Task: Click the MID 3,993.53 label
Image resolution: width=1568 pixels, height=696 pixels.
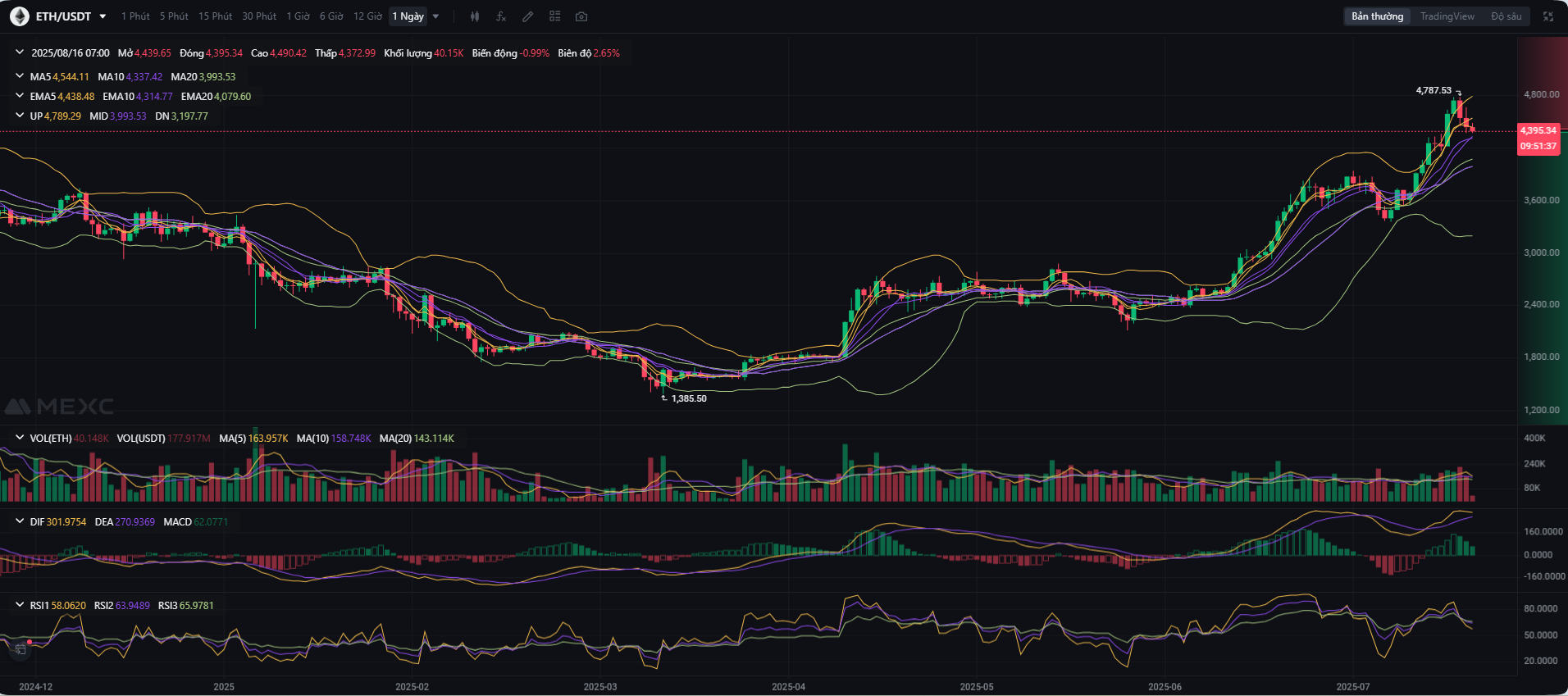Action: click(118, 116)
